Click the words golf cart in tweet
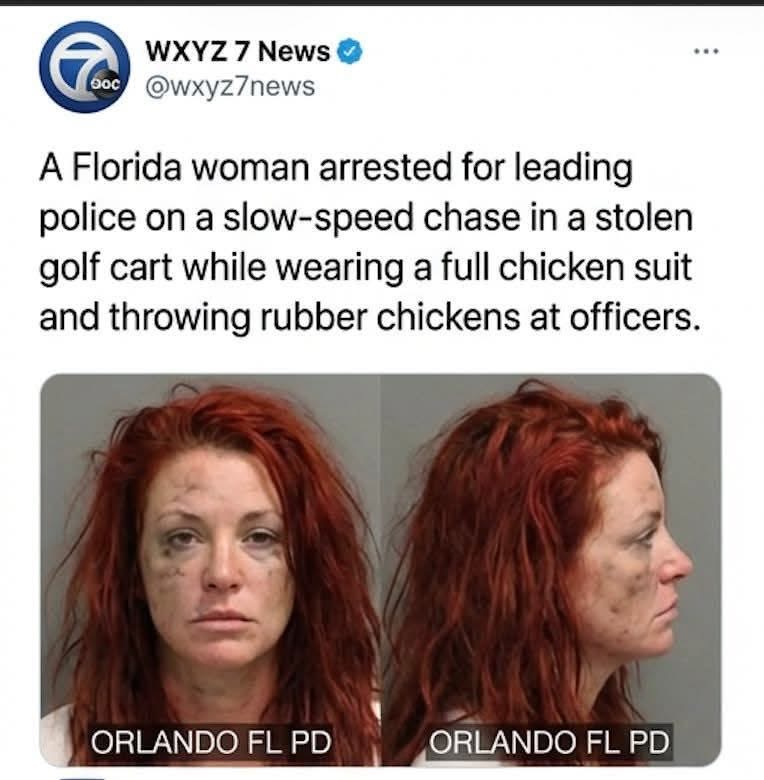 coord(105,269)
